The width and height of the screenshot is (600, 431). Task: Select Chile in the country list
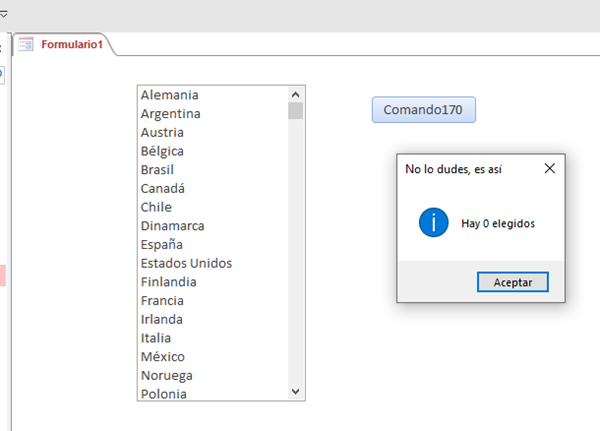point(212,207)
